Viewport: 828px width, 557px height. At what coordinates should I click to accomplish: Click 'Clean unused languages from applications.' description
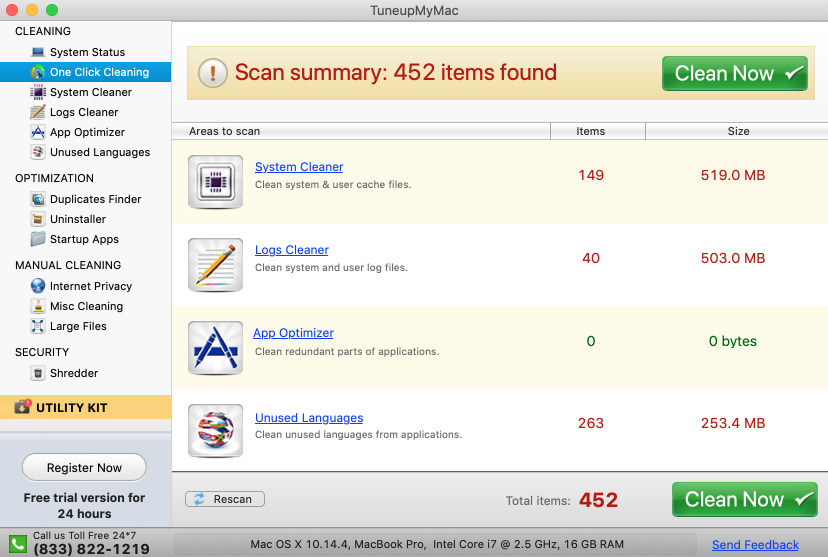[x=359, y=435]
